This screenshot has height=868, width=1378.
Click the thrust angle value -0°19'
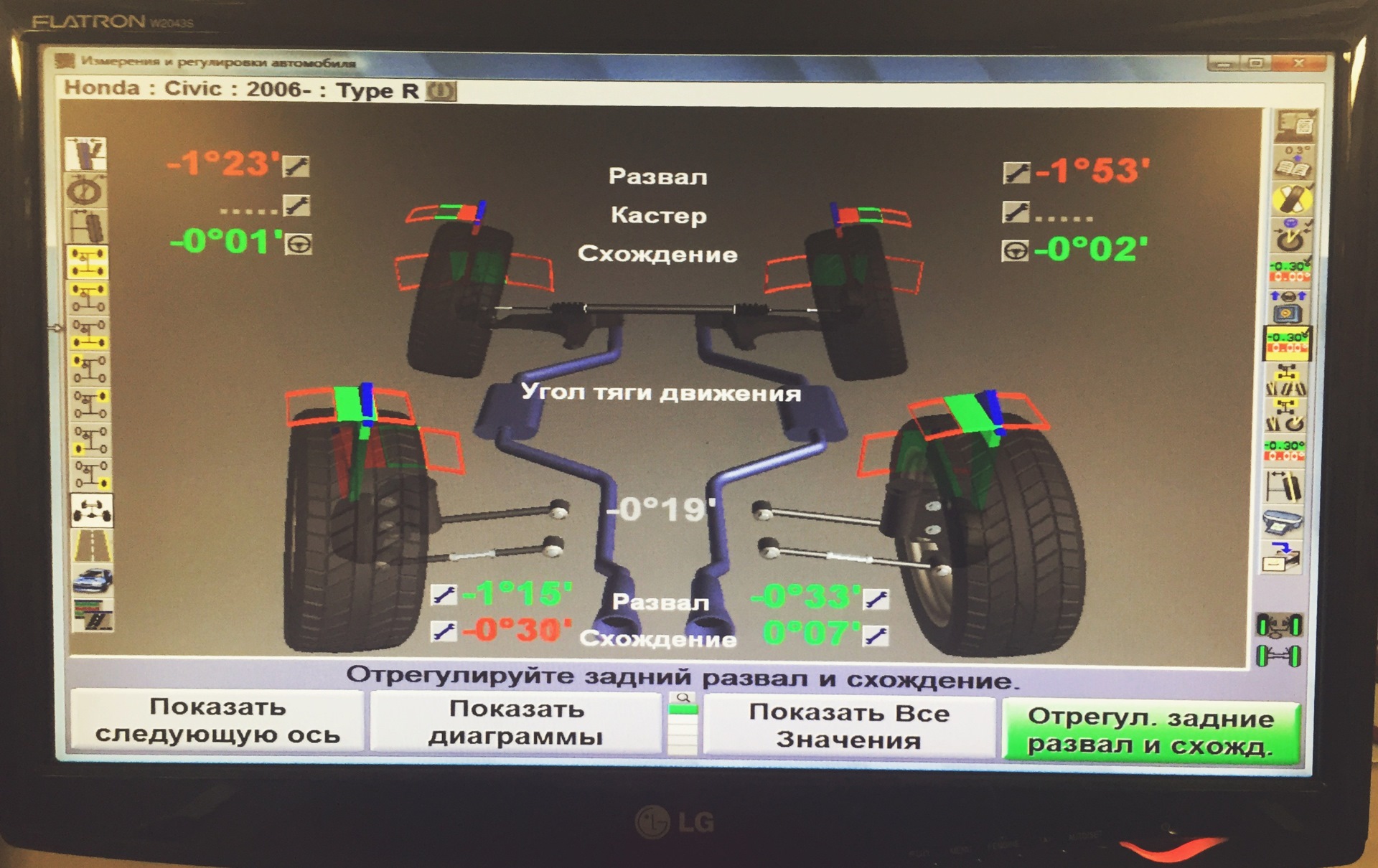point(661,510)
